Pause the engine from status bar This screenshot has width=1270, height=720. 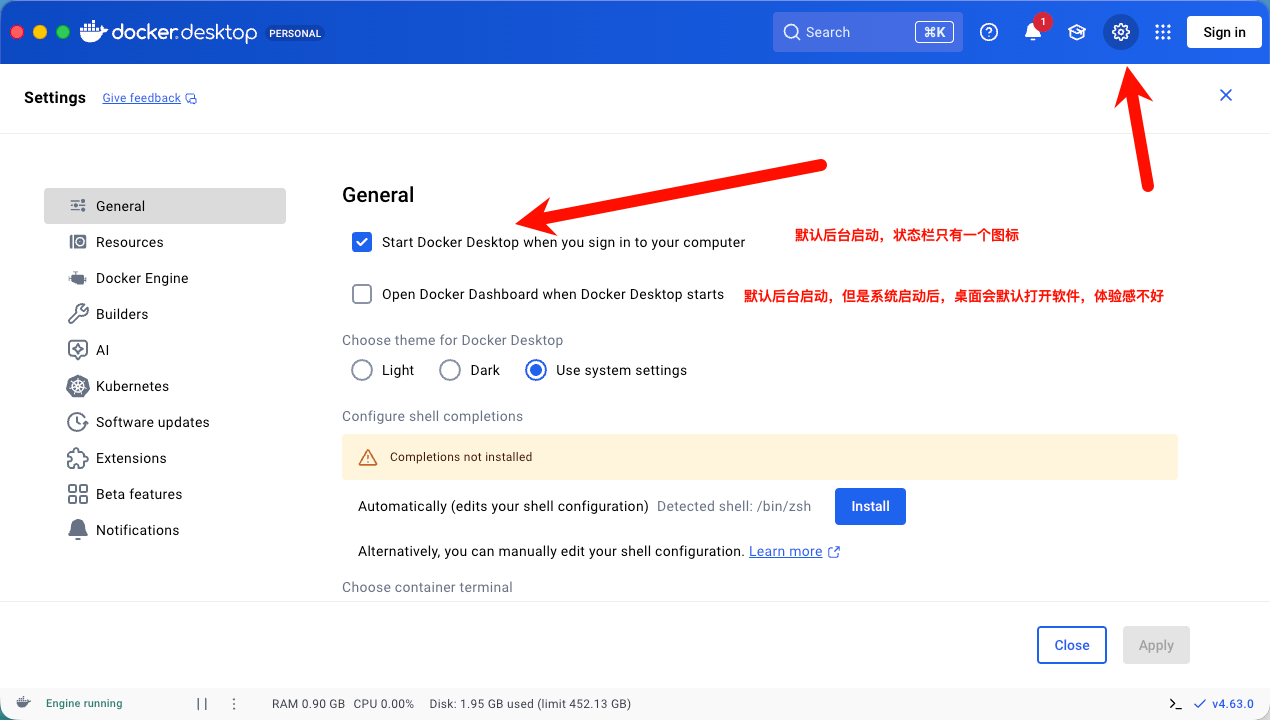202,704
